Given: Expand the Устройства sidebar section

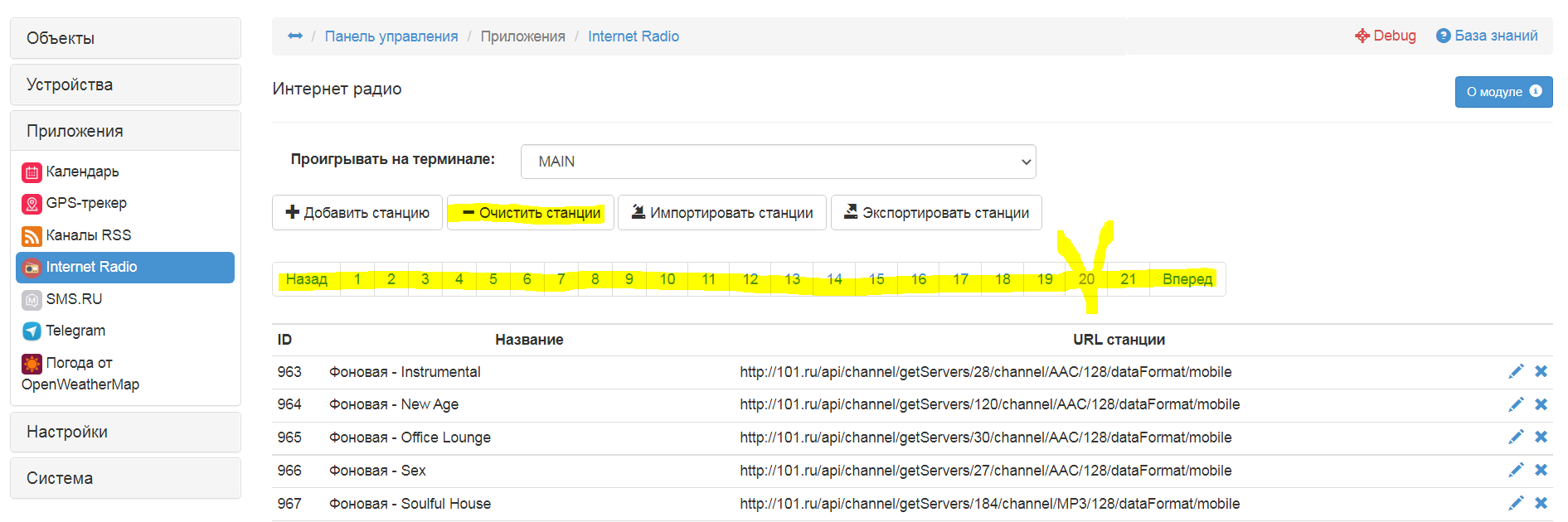Looking at the screenshot, I should click(x=125, y=85).
